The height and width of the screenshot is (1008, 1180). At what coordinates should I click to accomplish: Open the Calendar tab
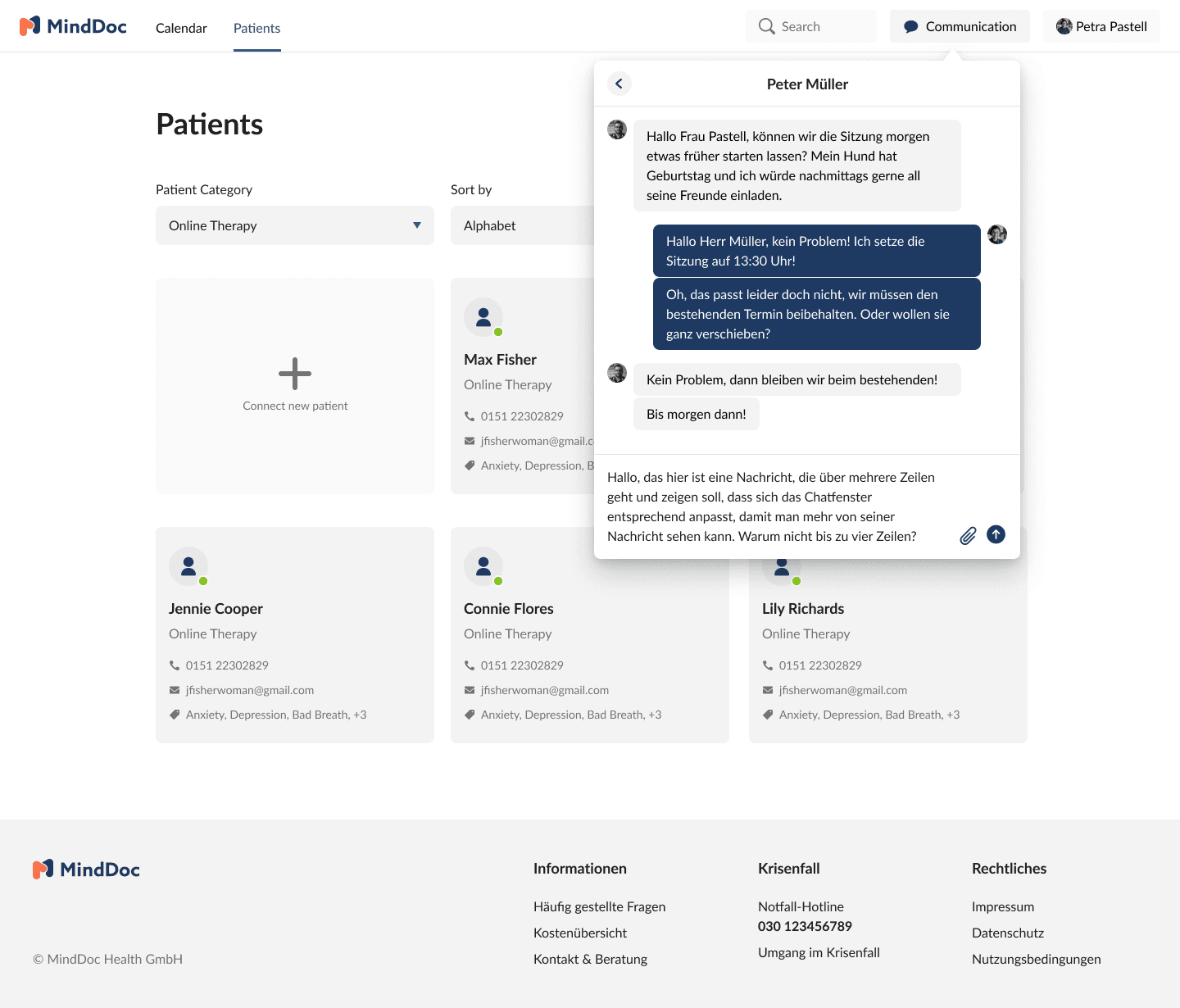181,28
